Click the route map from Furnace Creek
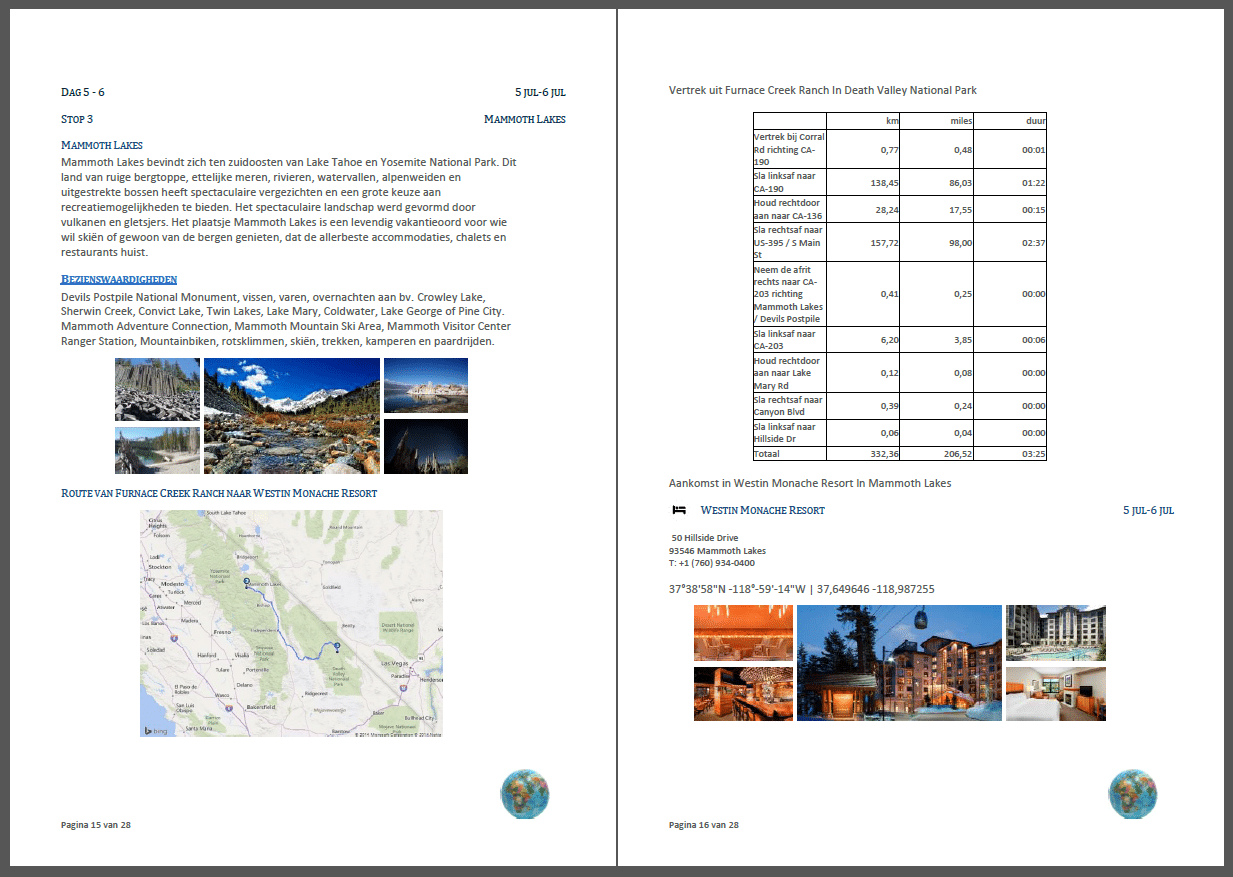The height and width of the screenshot is (877, 1233). click(x=291, y=624)
